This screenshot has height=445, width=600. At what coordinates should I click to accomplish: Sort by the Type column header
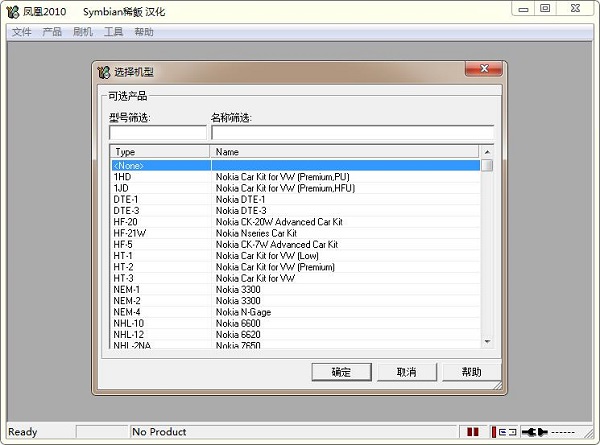[160, 152]
